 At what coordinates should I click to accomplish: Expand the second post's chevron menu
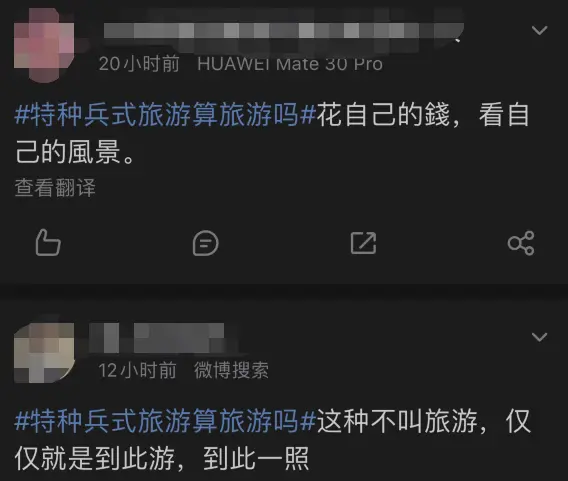[x=539, y=337]
